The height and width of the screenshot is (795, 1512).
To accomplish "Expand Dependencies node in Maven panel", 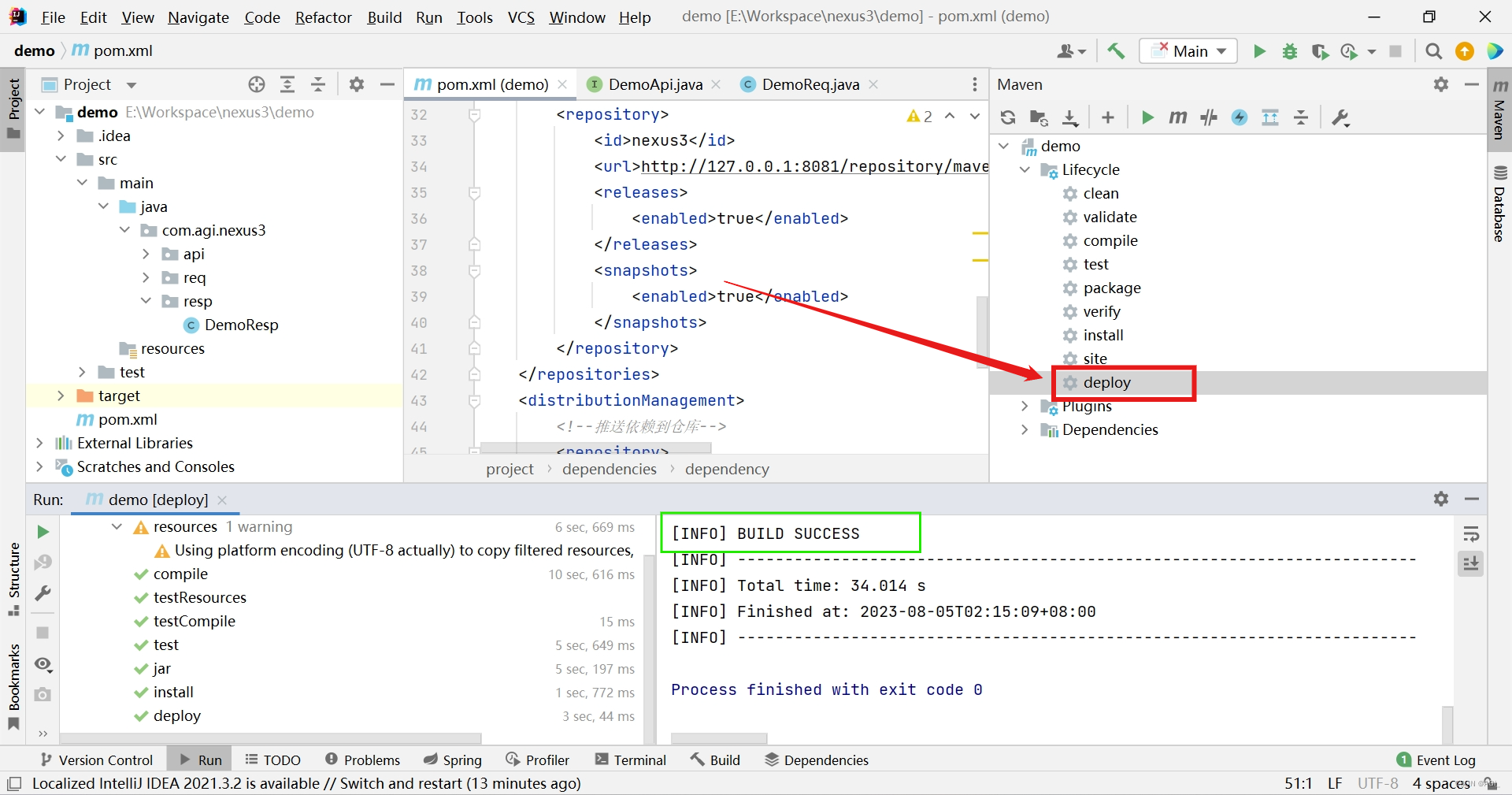I will (x=1025, y=429).
